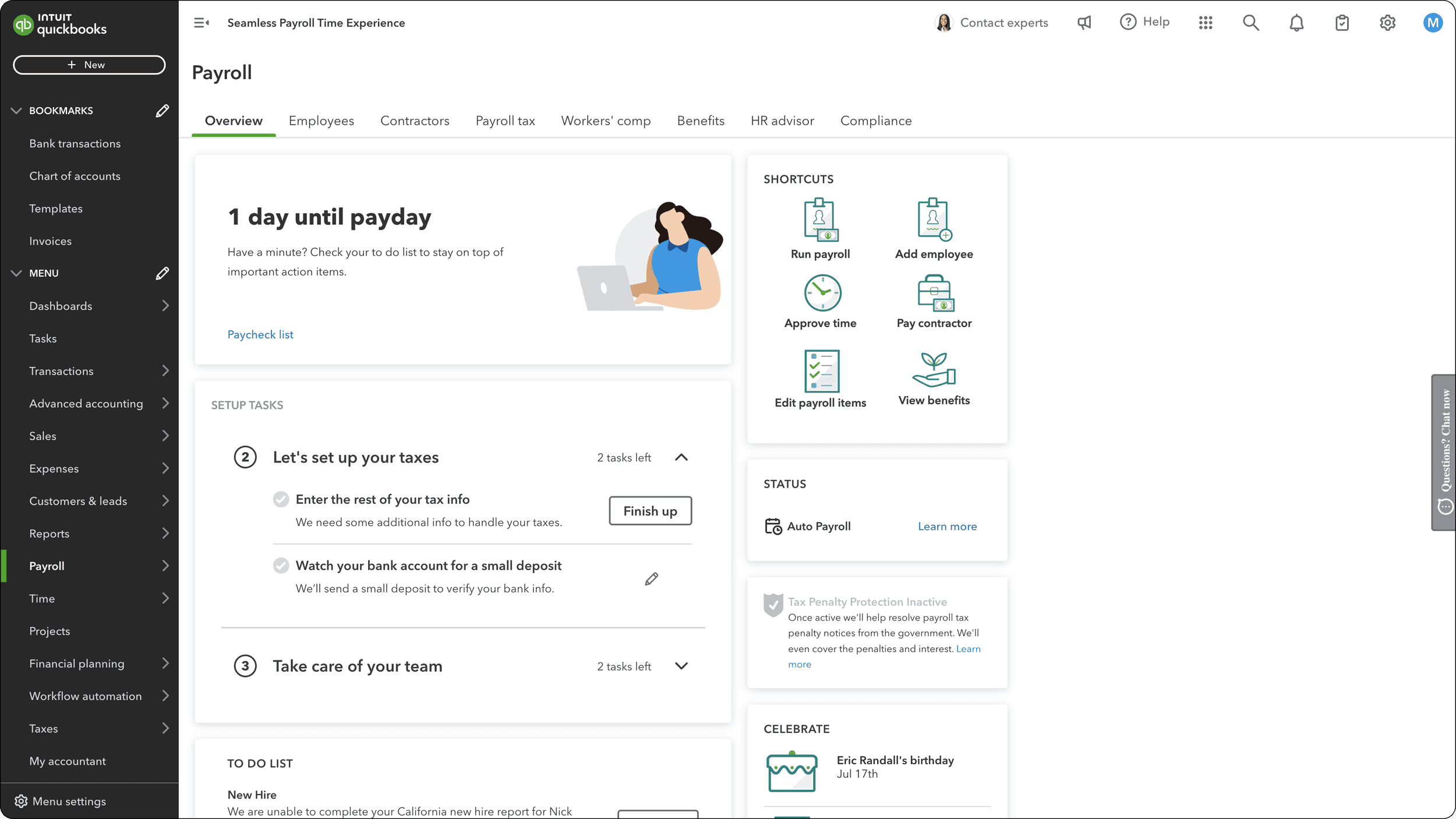Switch to the Employees tab
1456x819 pixels.
321,121
